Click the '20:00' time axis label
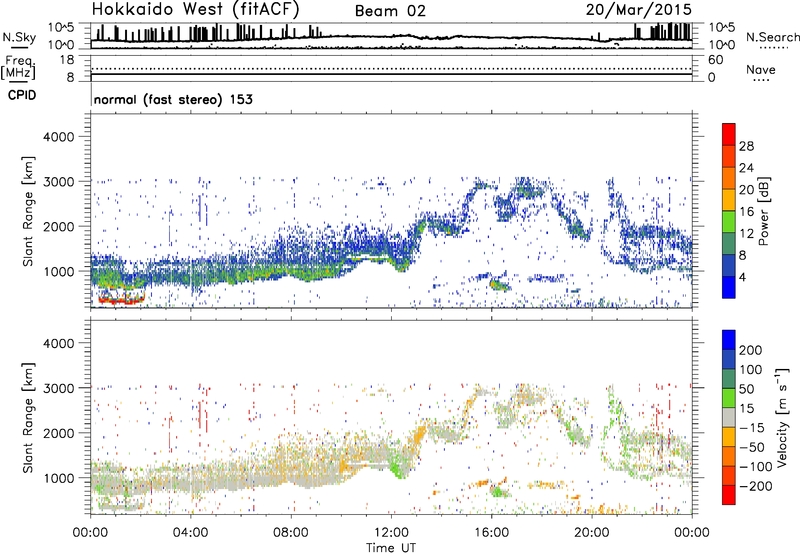Viewport: 800px width, 554px height. point(592,533)
